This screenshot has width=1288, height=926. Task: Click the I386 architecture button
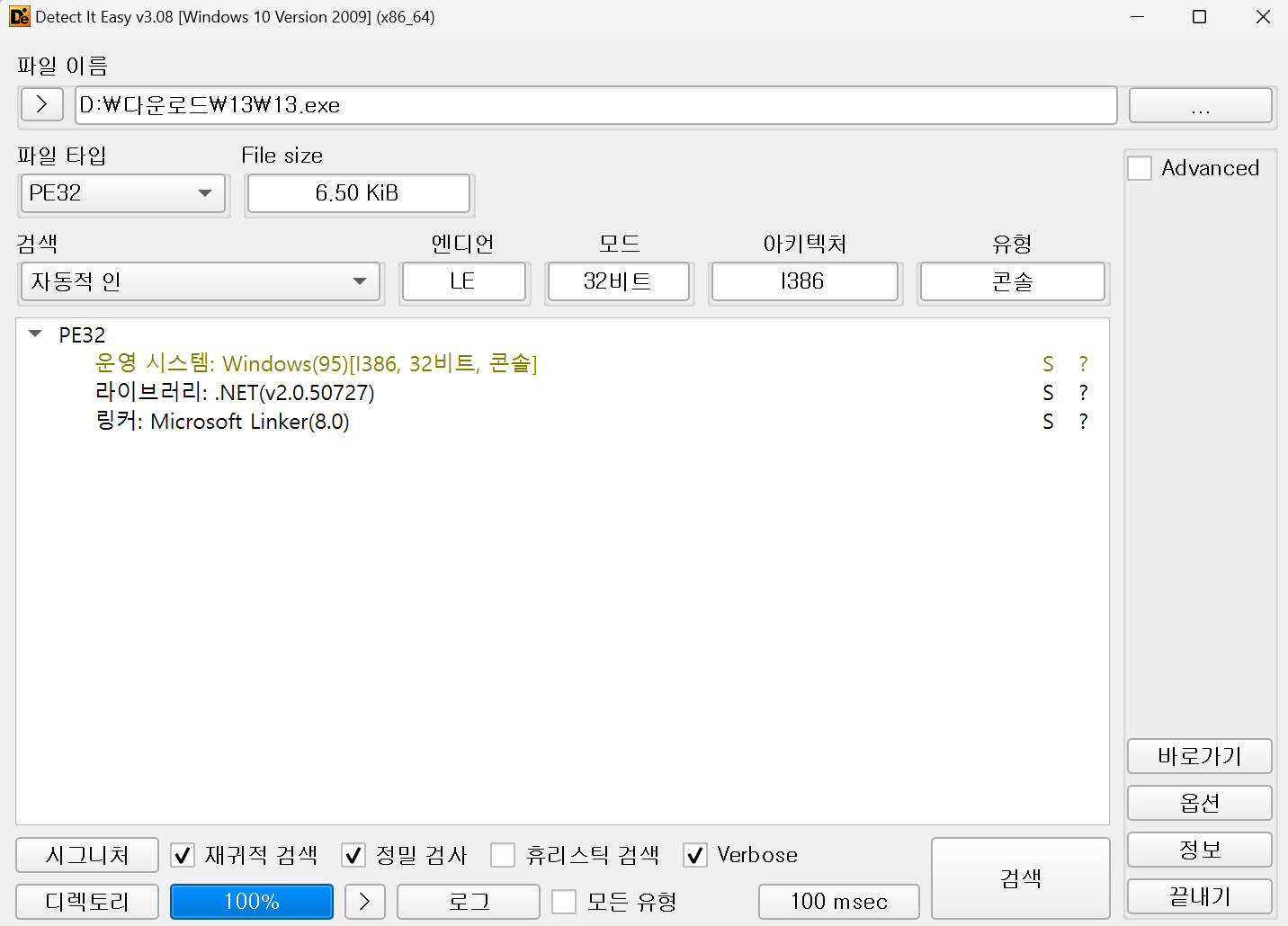[x=804, y=281]
